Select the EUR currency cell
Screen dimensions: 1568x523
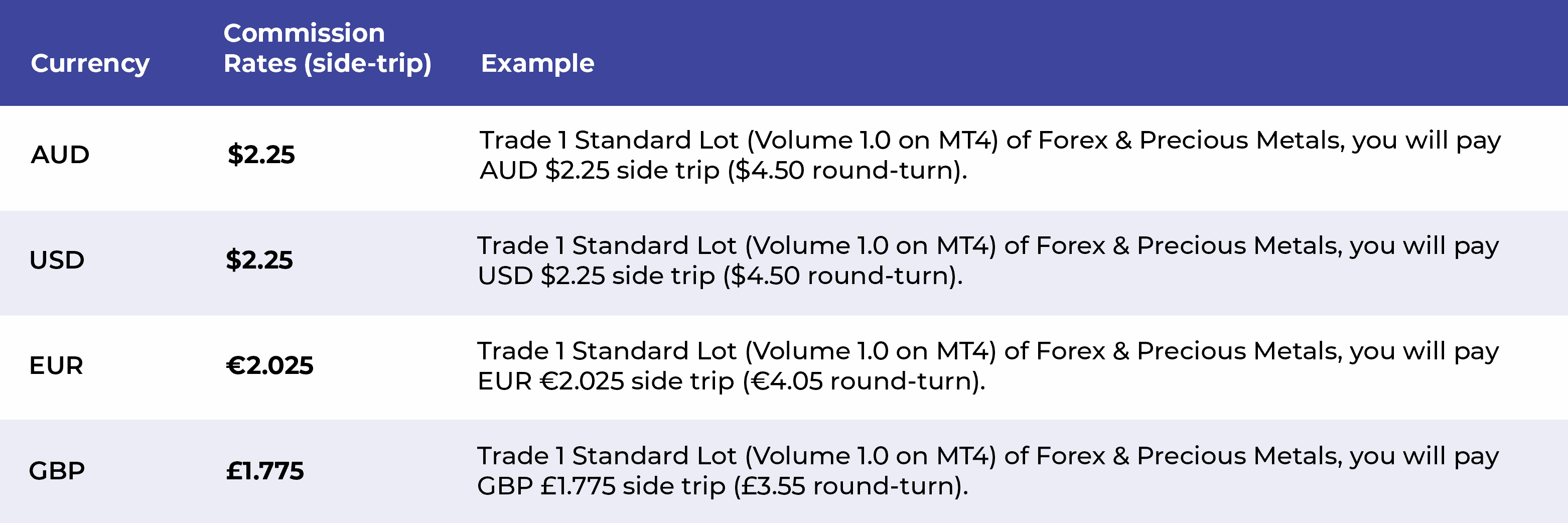(56, 365)
